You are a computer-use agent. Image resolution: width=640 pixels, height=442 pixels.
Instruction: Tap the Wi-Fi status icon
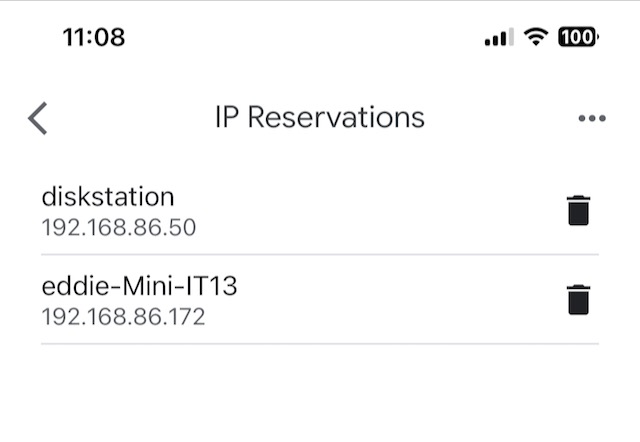pyautogui.click(x=537, y=38)
